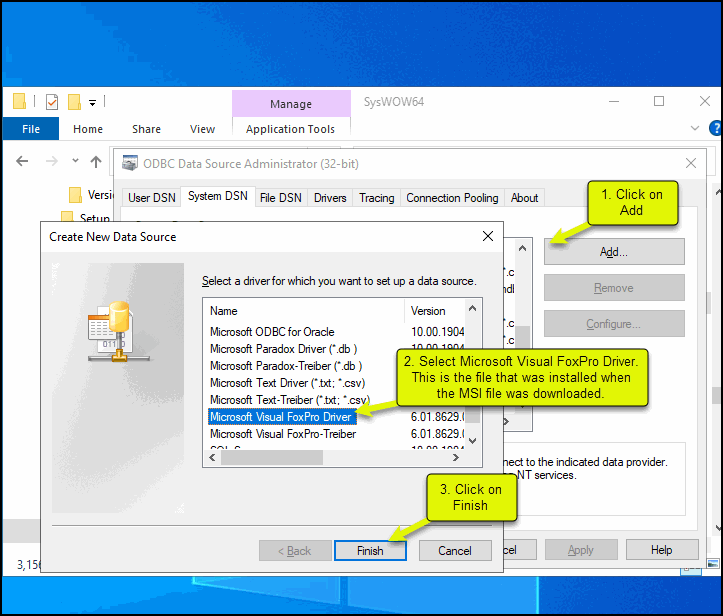Click the folder icon in Explorer title bar
Image resolution: width=723 pixels, height=616 pixels.
(x=19, y=101)
